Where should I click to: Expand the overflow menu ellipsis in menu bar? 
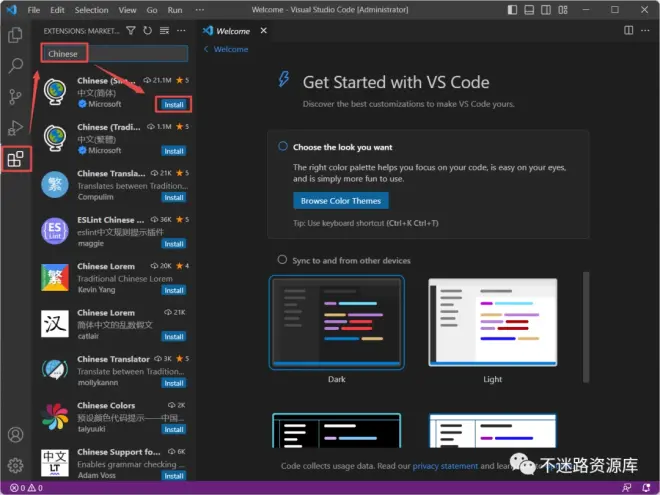(200, 10)
